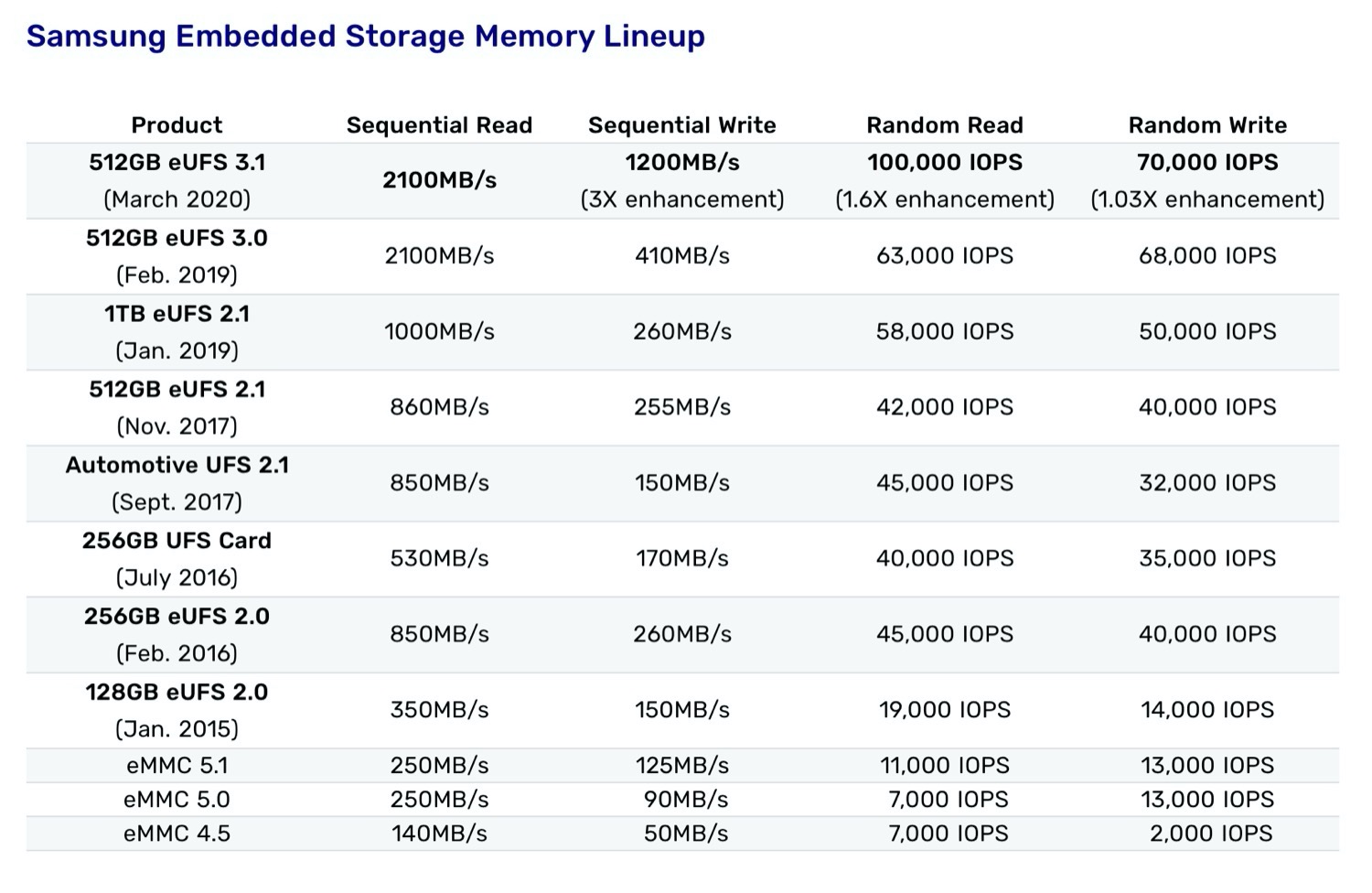Select the 70,000 IOPS random write value
This screenshot has height=893, width=1372.
point(1206,163)
